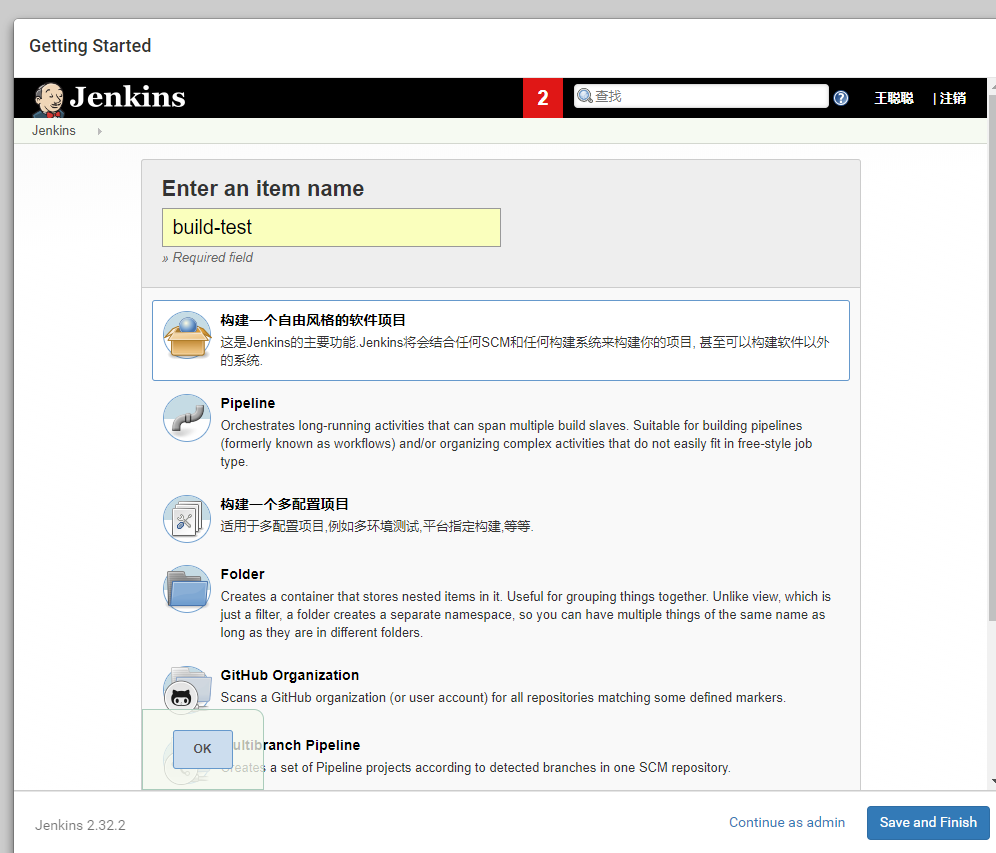Choose 构建一个多配置项目 item type
This screenshot has width=996, height=853.
pos(284,504)
